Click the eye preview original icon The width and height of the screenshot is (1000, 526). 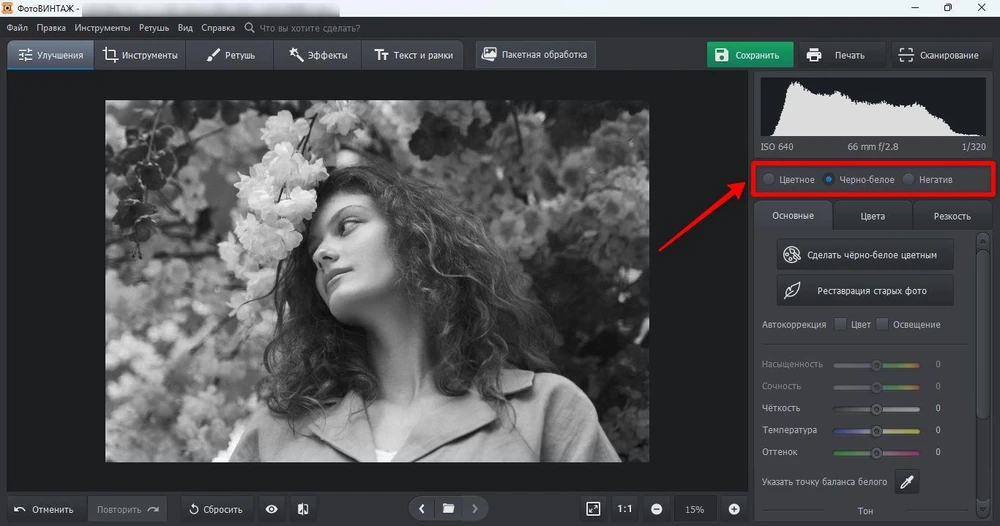(x=271, y=509)
